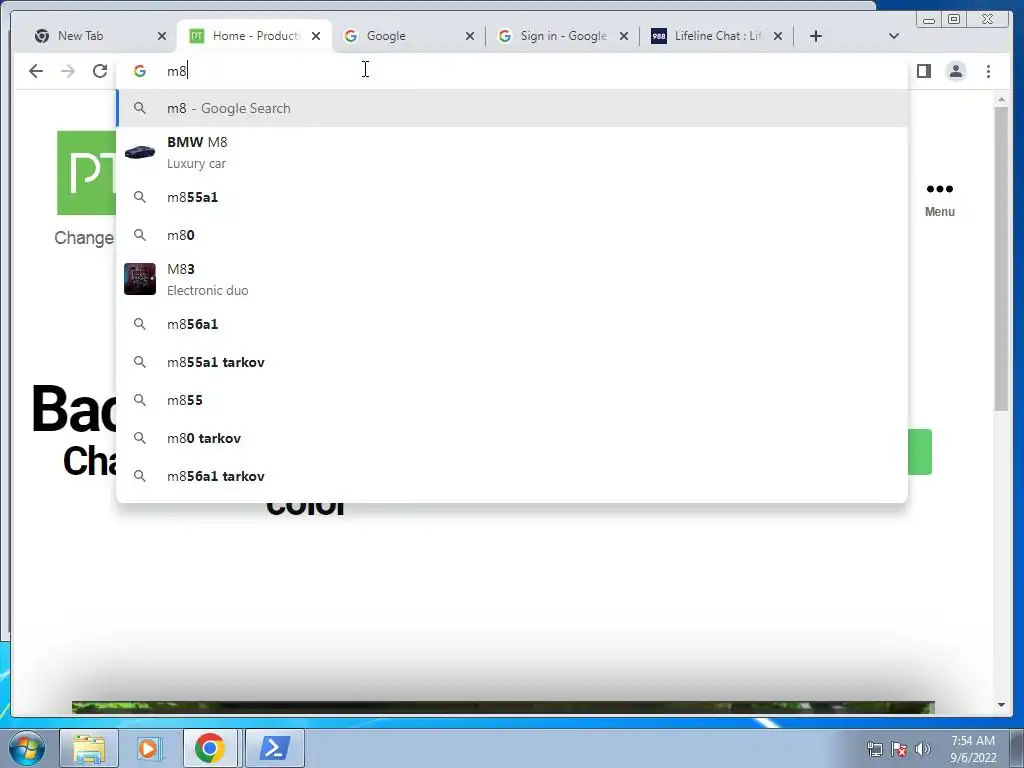The height and width of the screenshot is (768, 1024).
Task: Close the Lifeline Chat tab
Action: coord(778,36)
